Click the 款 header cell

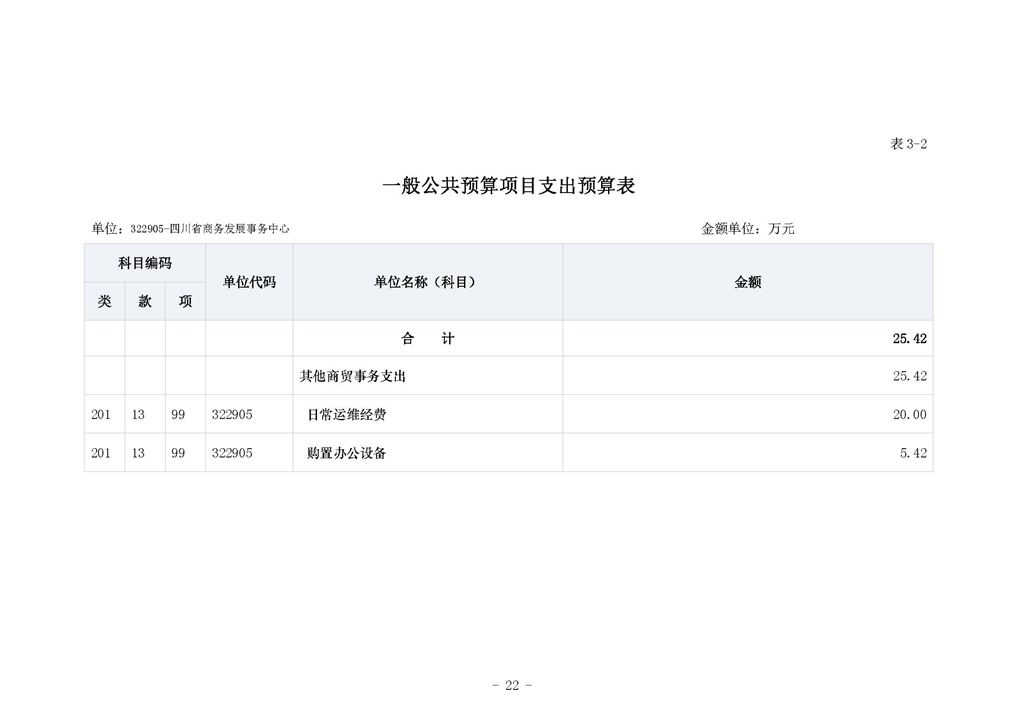144,300
